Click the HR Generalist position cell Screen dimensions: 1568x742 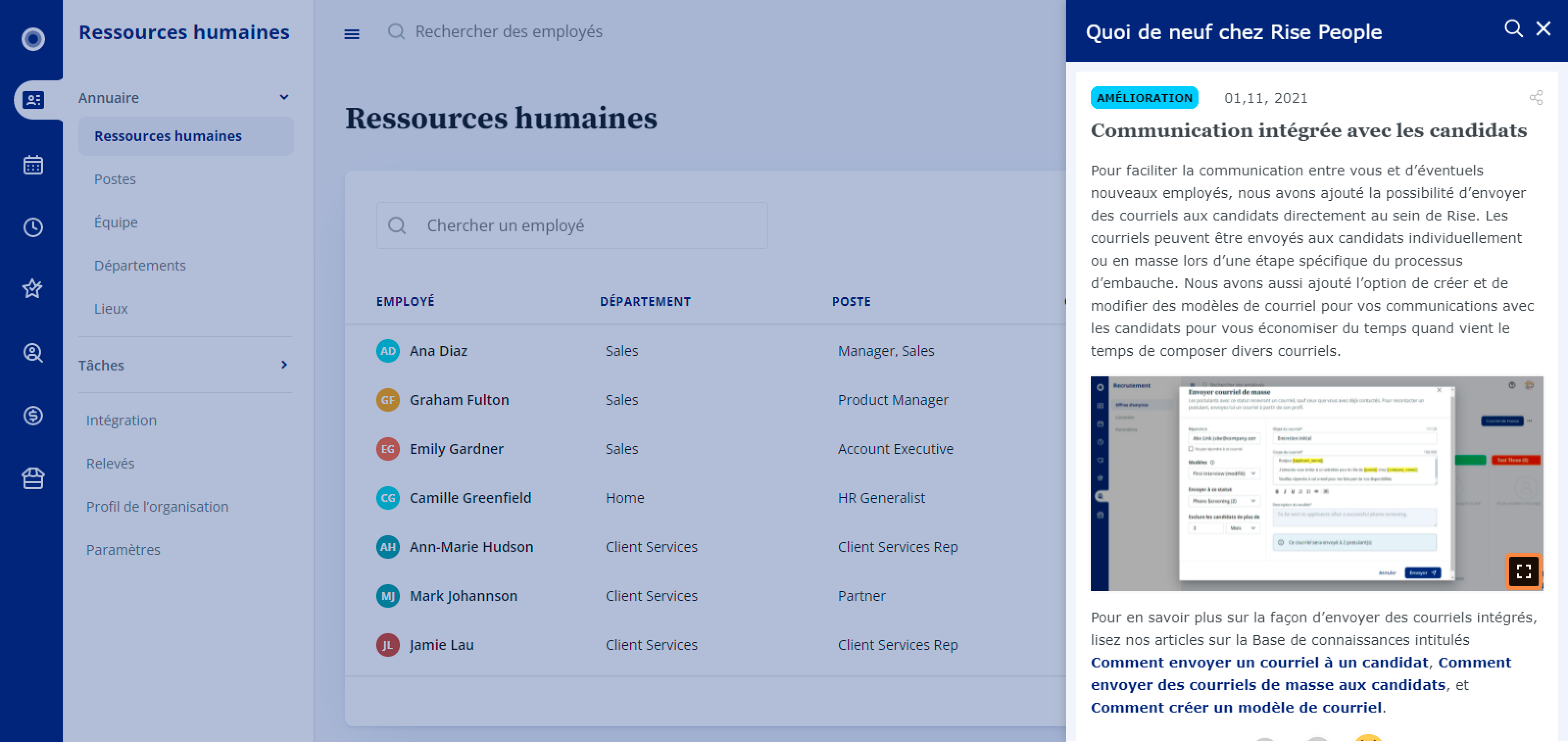click(881, 498)
